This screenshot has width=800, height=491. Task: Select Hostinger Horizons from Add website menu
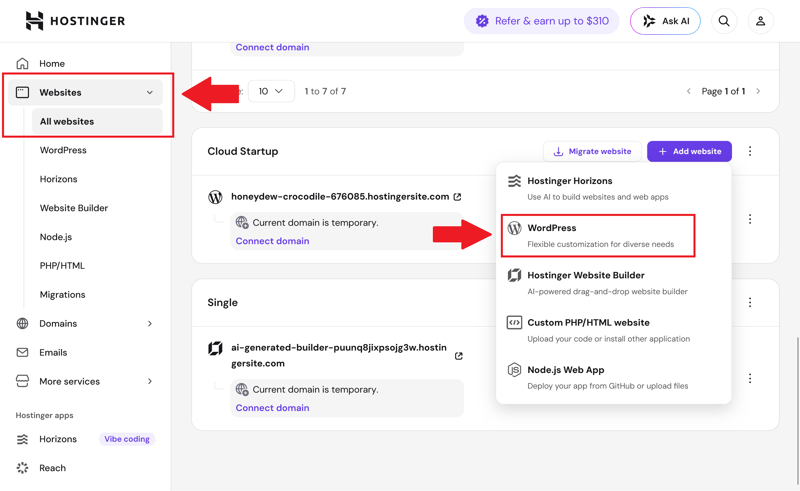pyautogui.click(x=613, y=188)
